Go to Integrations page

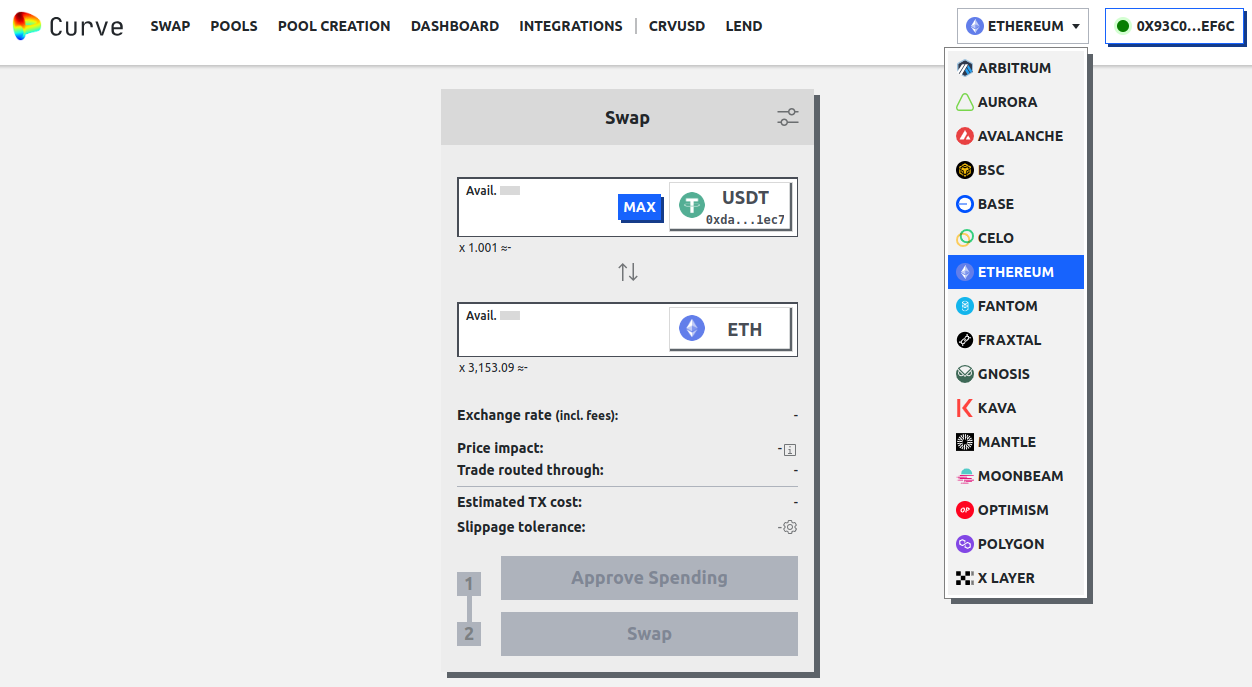571,26
